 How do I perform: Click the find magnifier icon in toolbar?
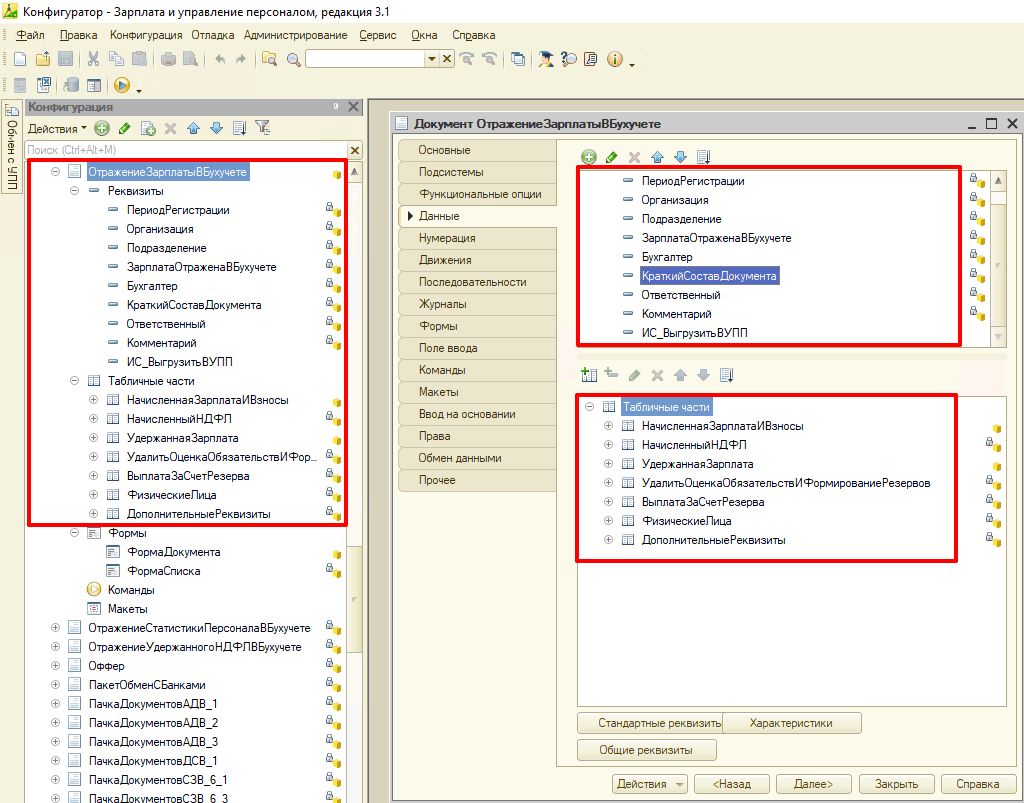coord(294,60)
